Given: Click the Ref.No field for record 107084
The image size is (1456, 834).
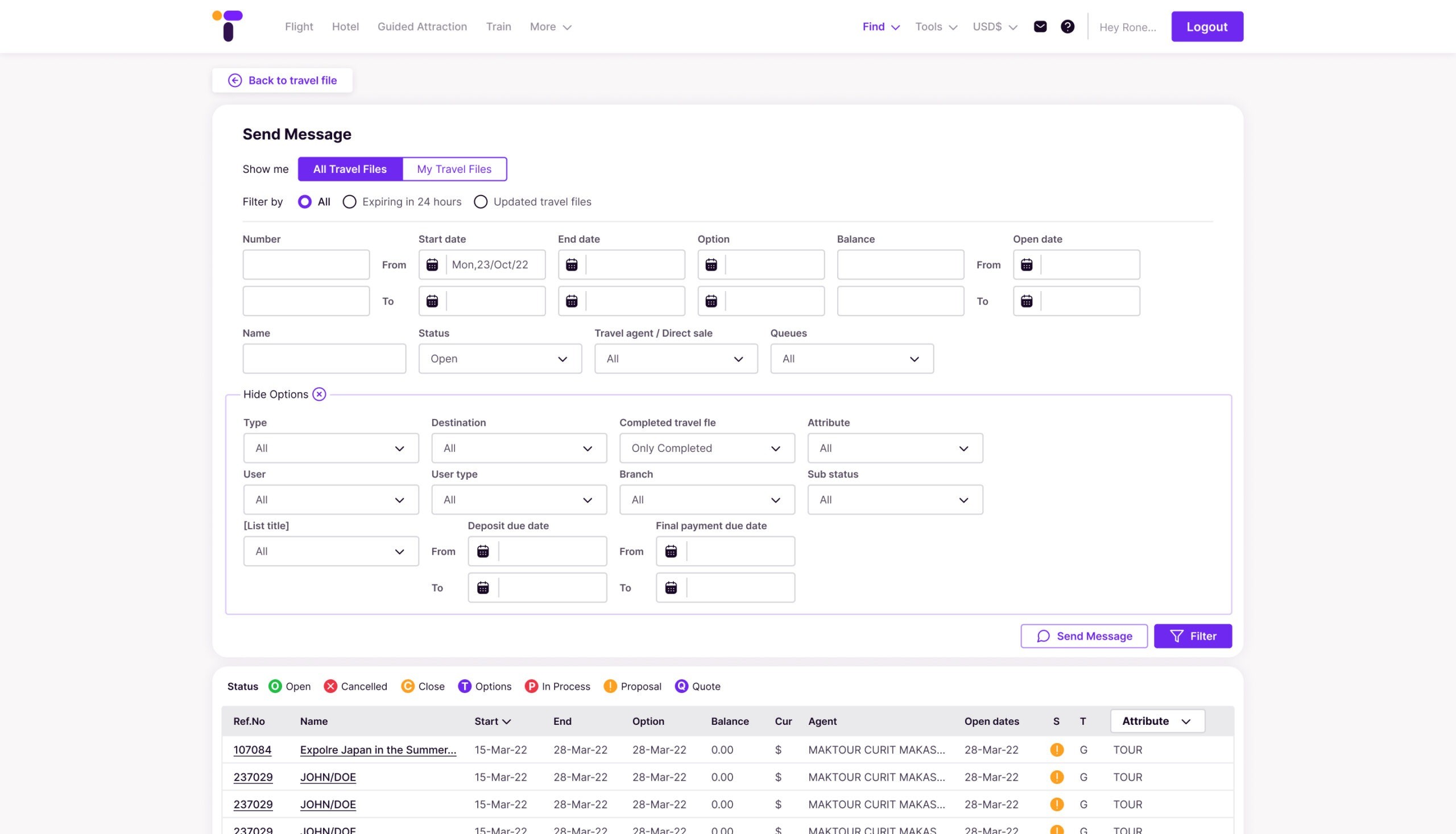Looking at the screenshot, I should pos(251,749).
